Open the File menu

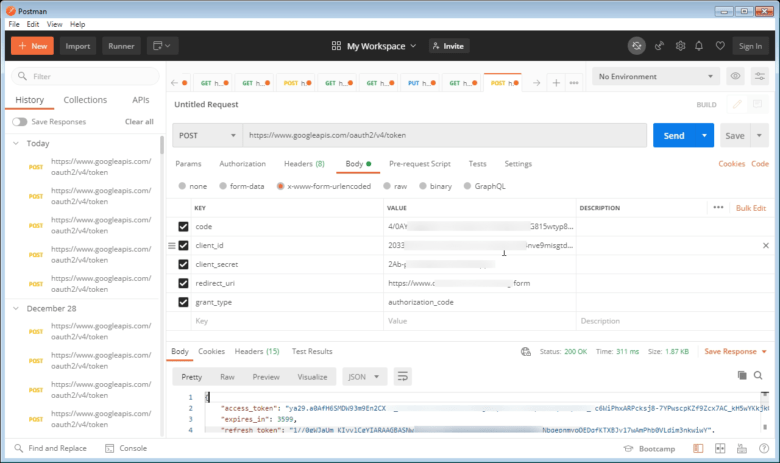[14, 24]
